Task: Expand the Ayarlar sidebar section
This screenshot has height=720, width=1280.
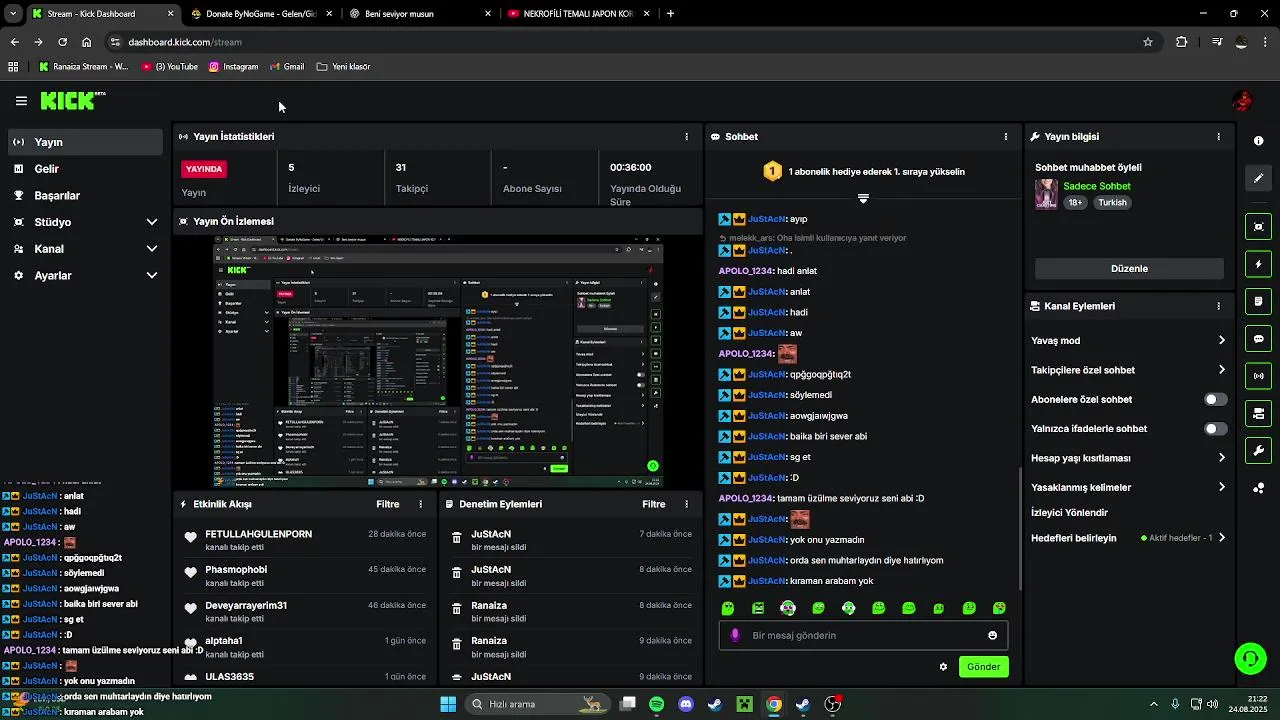Action: (x=85, y=275)
